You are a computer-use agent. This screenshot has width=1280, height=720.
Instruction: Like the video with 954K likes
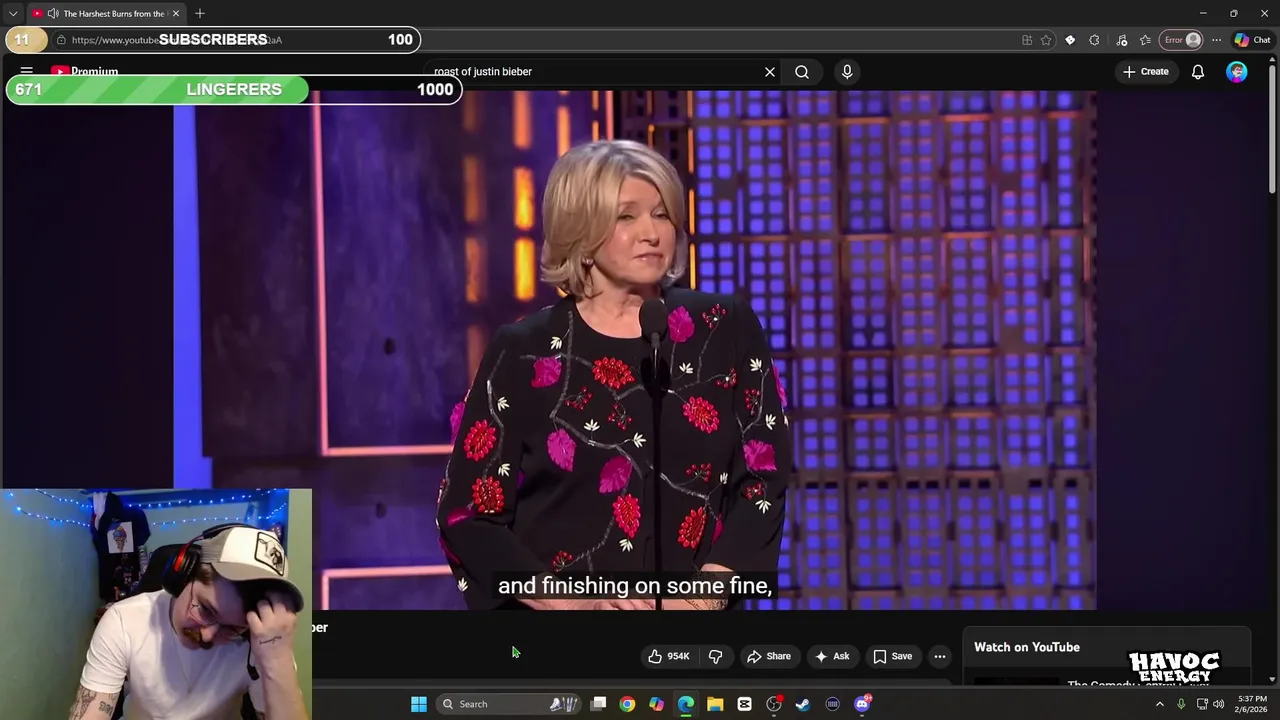click(x=669, y=656)
